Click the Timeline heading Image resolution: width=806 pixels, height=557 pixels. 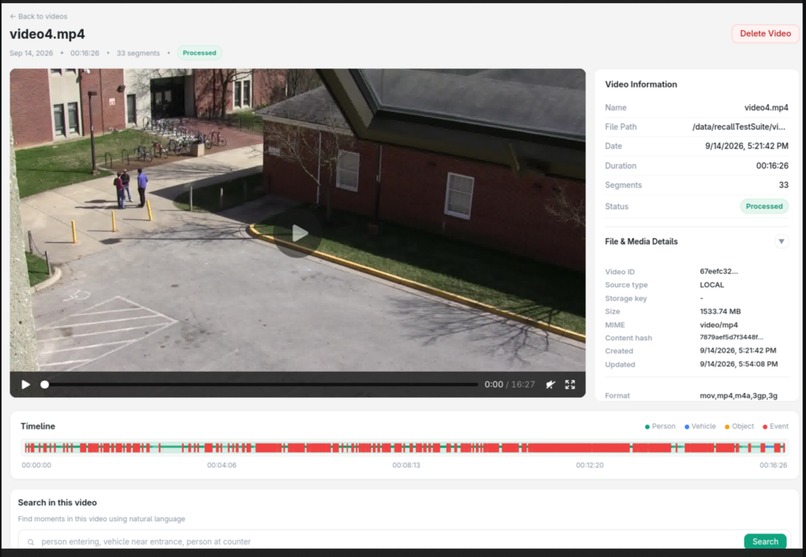[38, 426]
